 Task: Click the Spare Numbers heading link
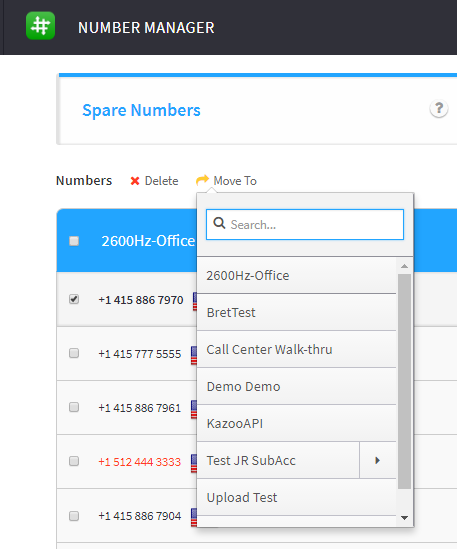[141, 110]
